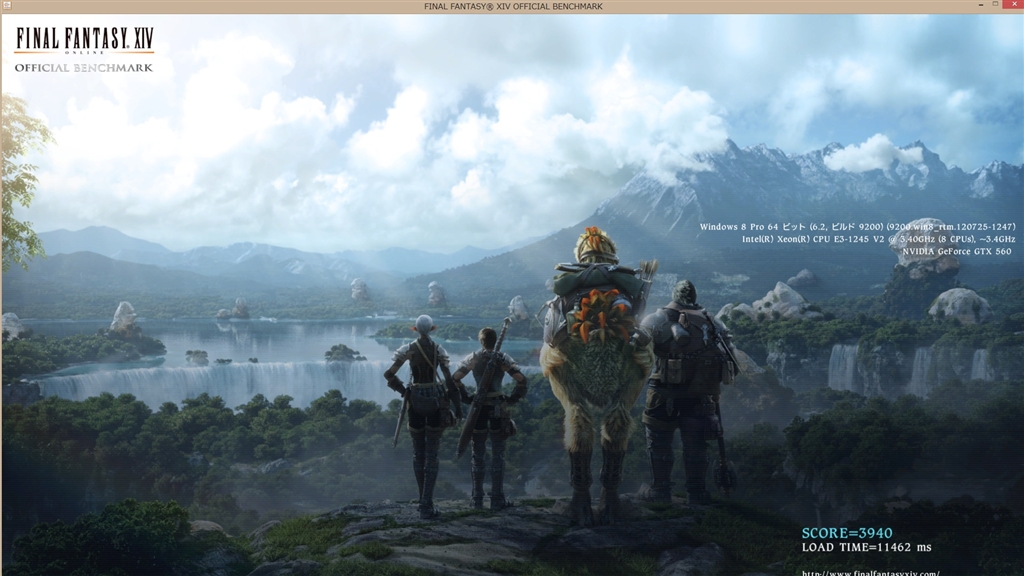
Task: Click the SCORE=3940 result text
Action: click(847, 533)
